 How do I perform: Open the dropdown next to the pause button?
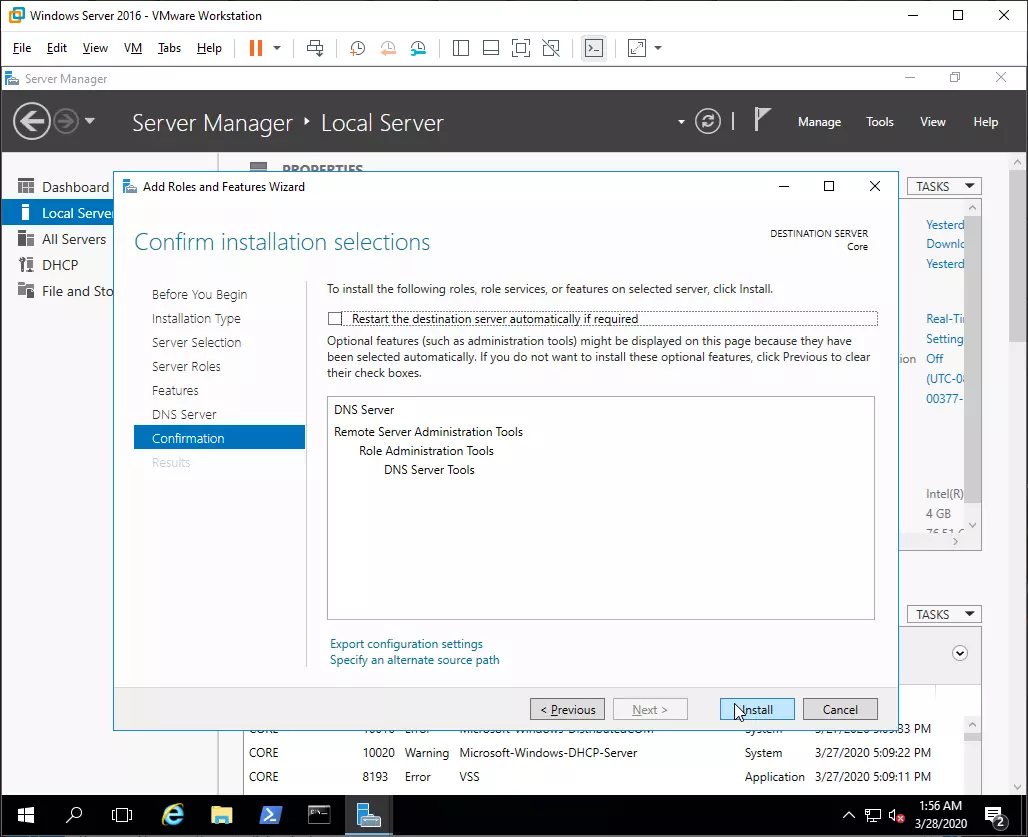coord(277,48)
